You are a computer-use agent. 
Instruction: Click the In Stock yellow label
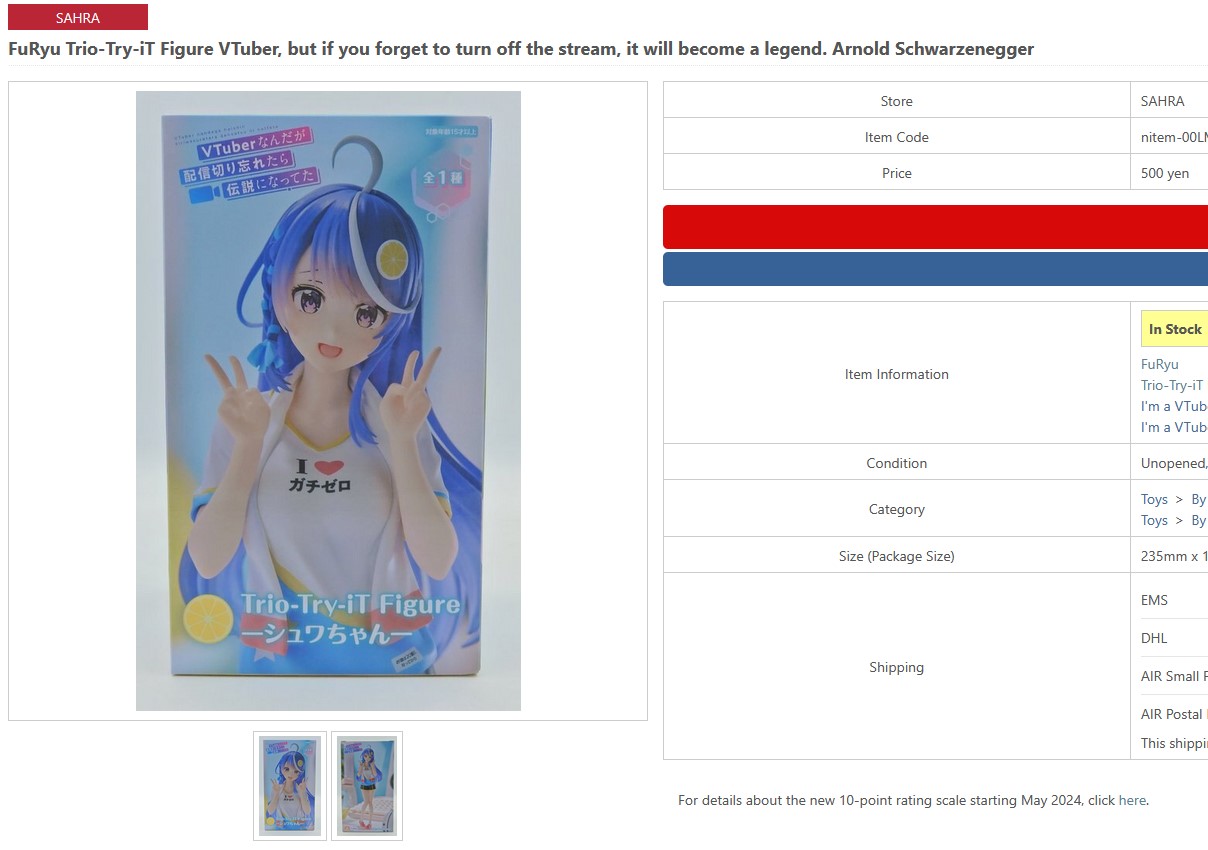click(x=1175, y=329)
